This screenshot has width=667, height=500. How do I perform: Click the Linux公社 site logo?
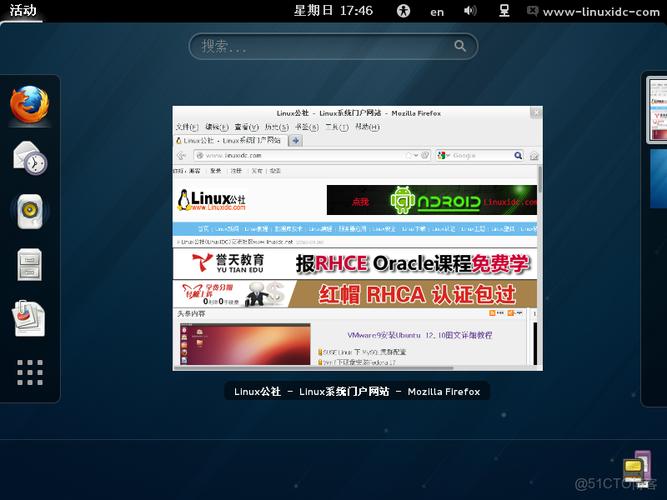click(211, 200)
